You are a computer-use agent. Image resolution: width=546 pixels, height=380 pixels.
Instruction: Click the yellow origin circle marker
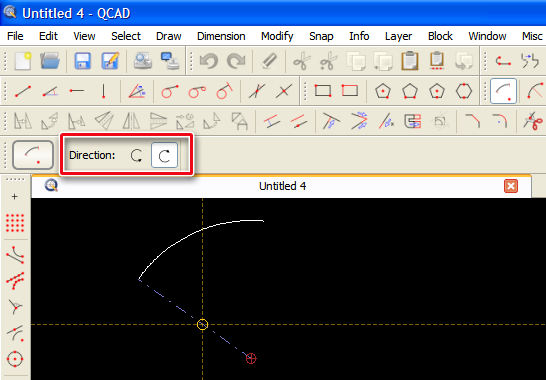pos(202,325)
